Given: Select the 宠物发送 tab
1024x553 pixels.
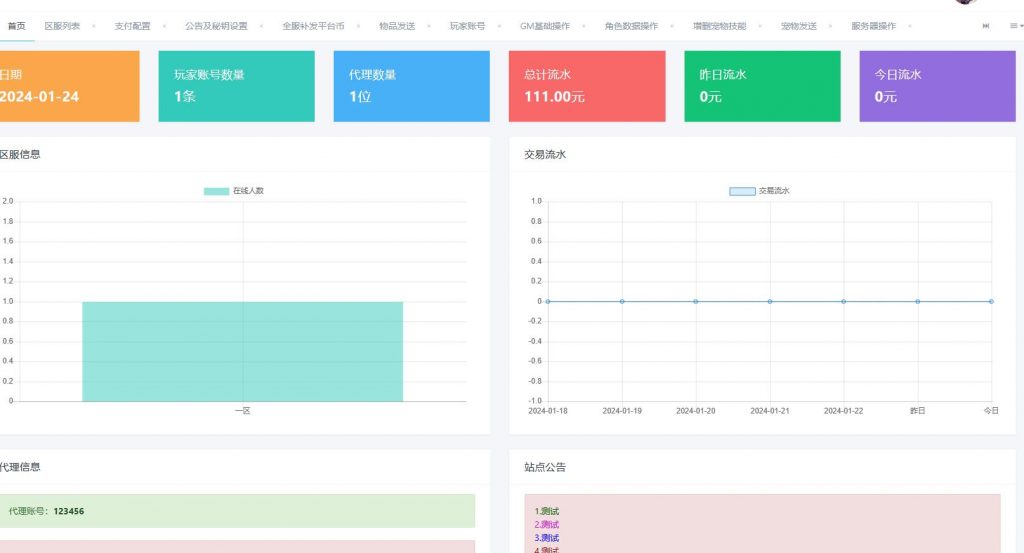Looking at the screenshot, I should pos(799,26).
